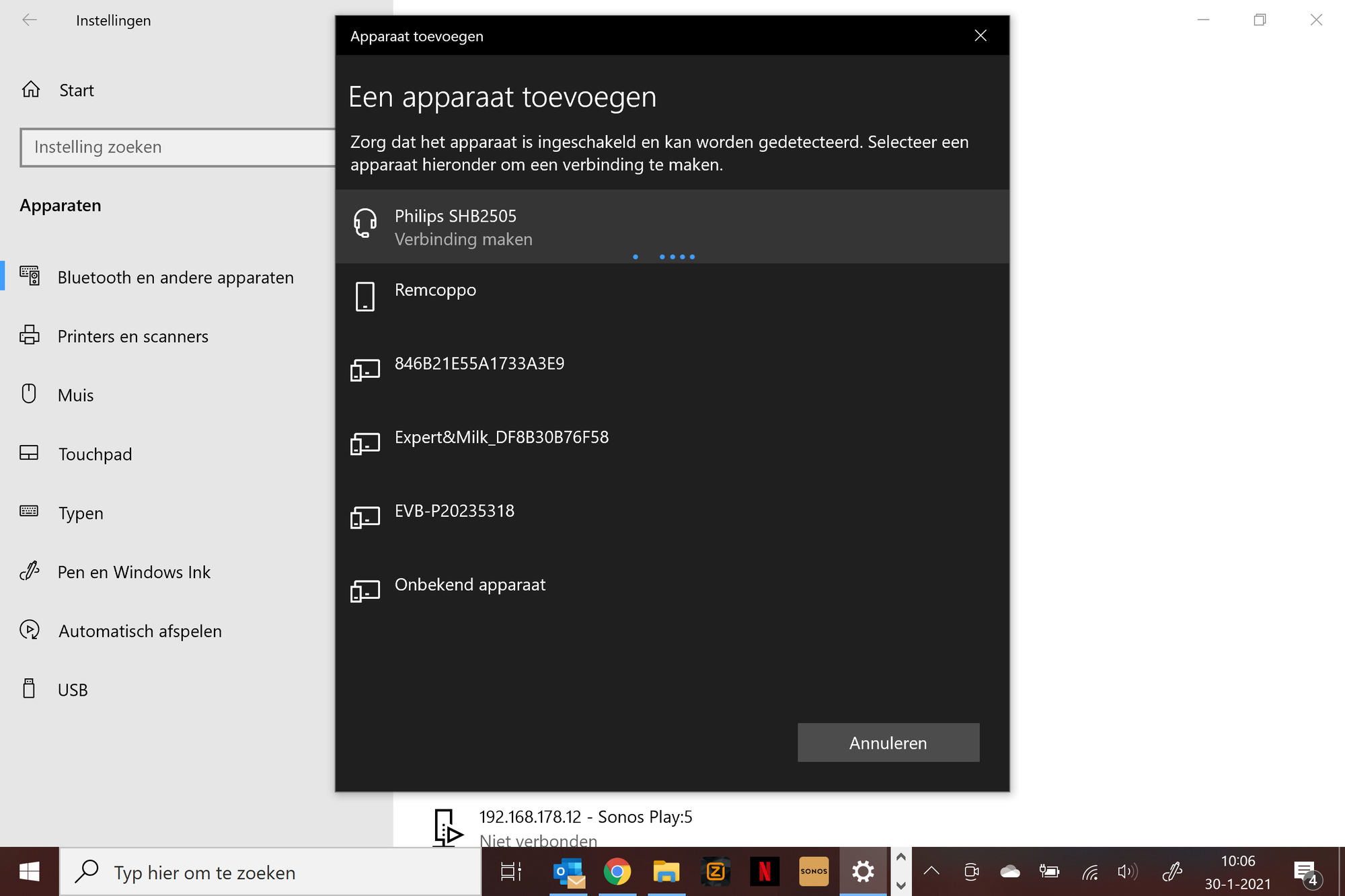The height and width of the screenshot is (896, 1345).
Task: Open OneDrive cloud tray icon
Action: pyautogui.click(x=1010, y=872)
